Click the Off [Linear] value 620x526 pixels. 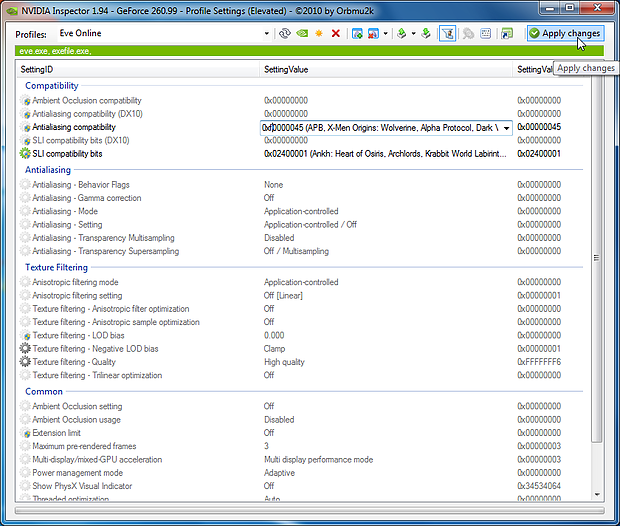(x=283, y=295)
